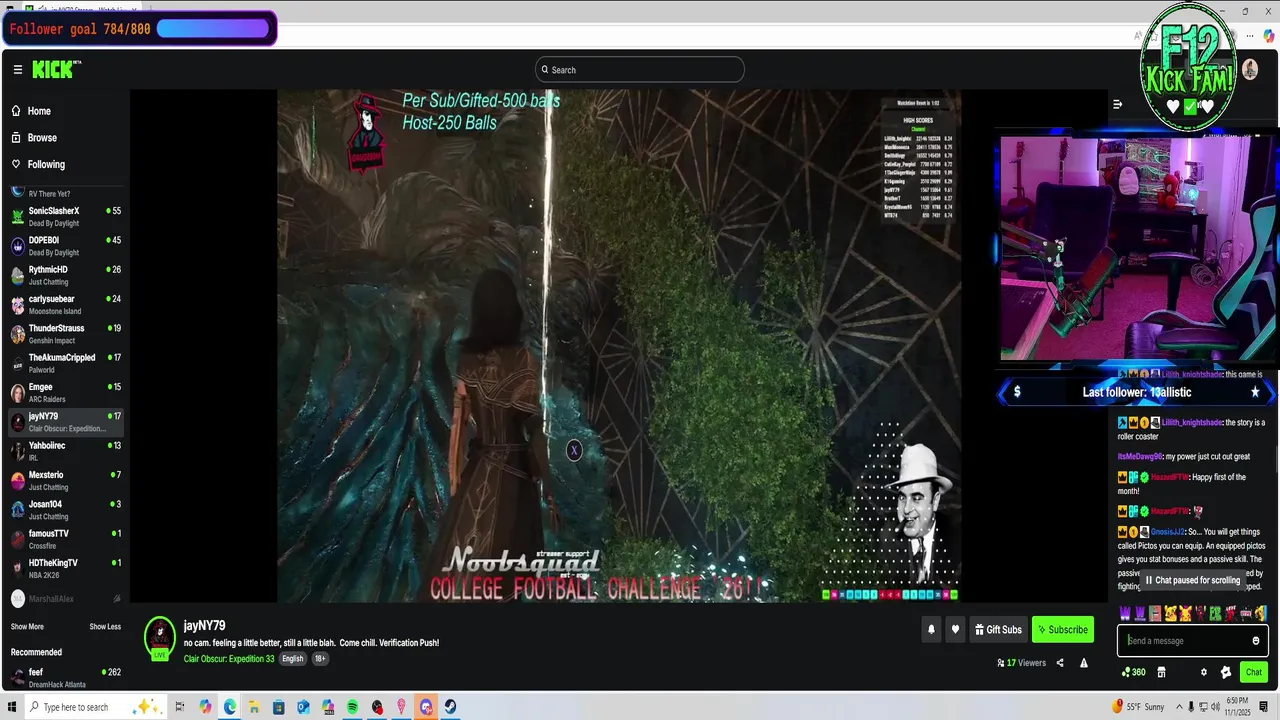The height and width of the screenshot is (720, 1280).
Task: Click in the Kick Search field
Action: (640, 70)
